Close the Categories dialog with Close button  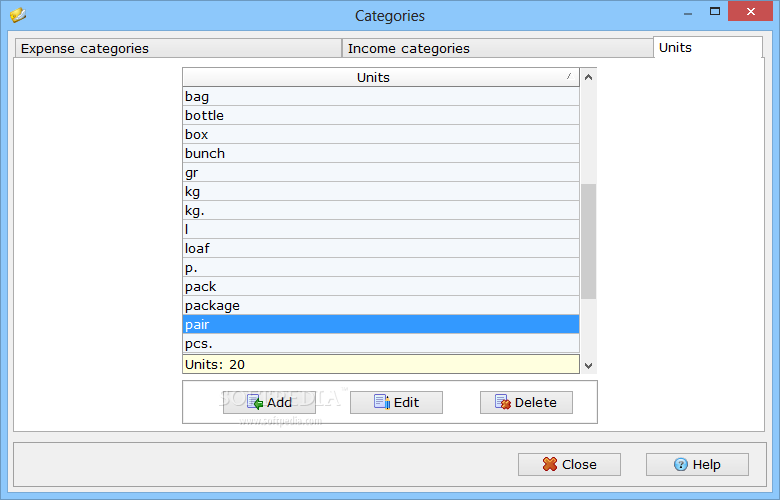pyautogui.click(x=570, y=464)
